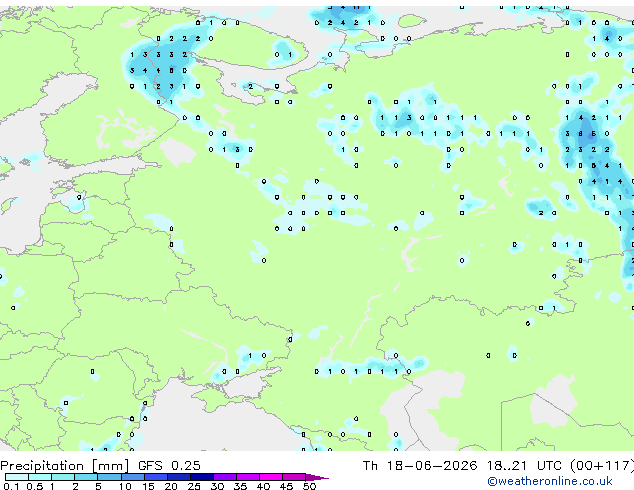Pick the 0.1–0.5 mm legend swatch

[x=17, y=477]
